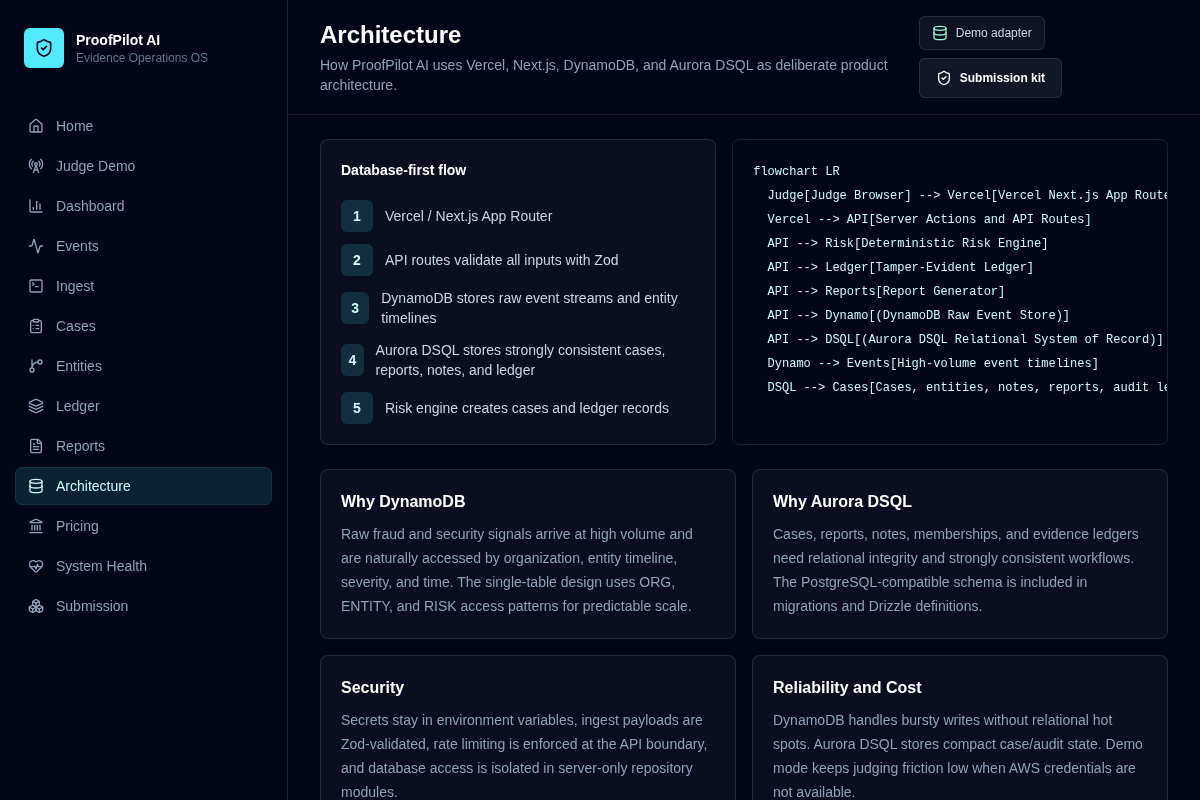Click the Events activity pulse icon
This screenshot has height=800, width=1200.
(36, 246)
